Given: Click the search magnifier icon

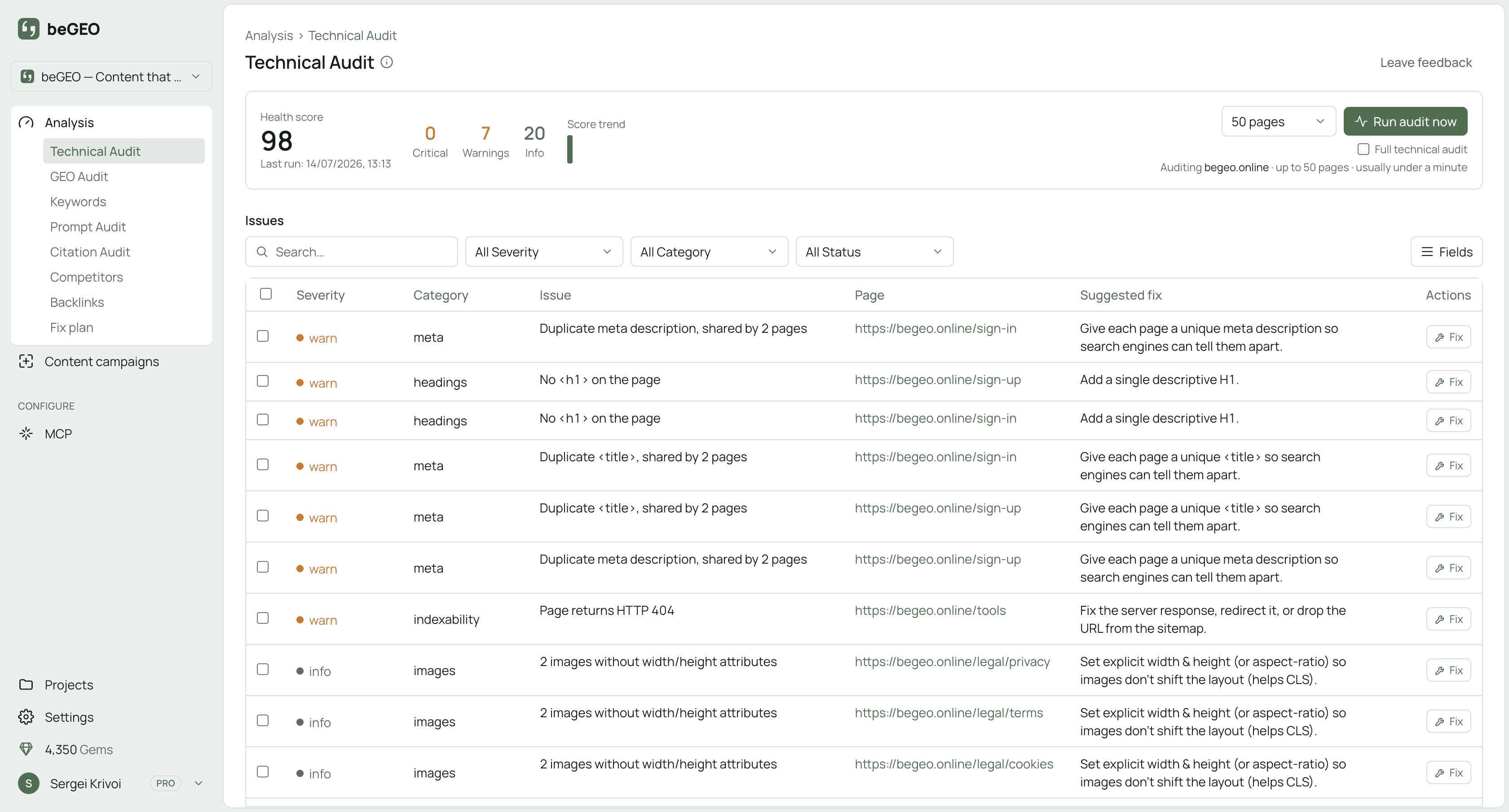Looking at the screenshot, I should (x=262, y=252).
